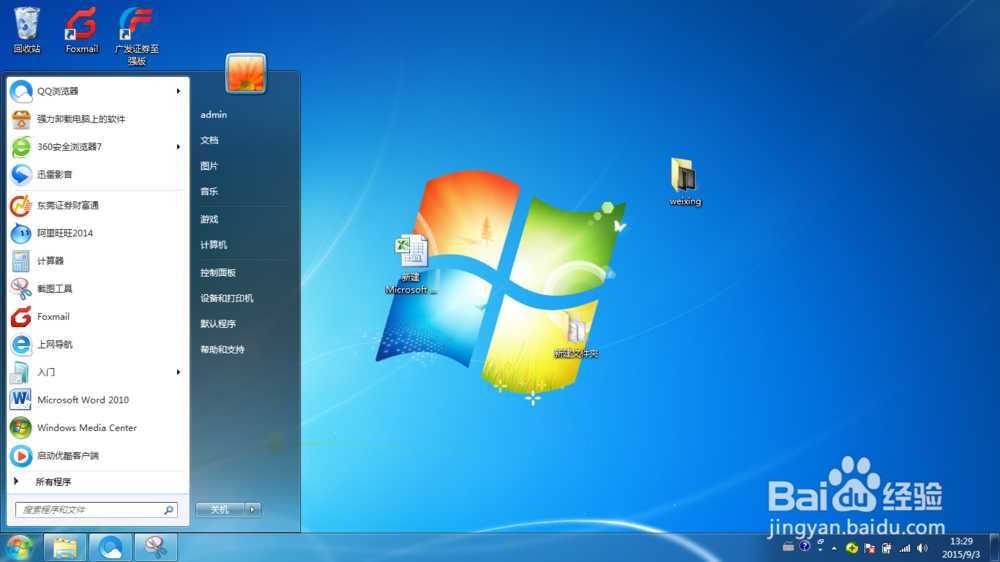Select the weixing folder on desktop
Image resolution: width=1000 pixels, height=562 pixels.
(685, 182)
